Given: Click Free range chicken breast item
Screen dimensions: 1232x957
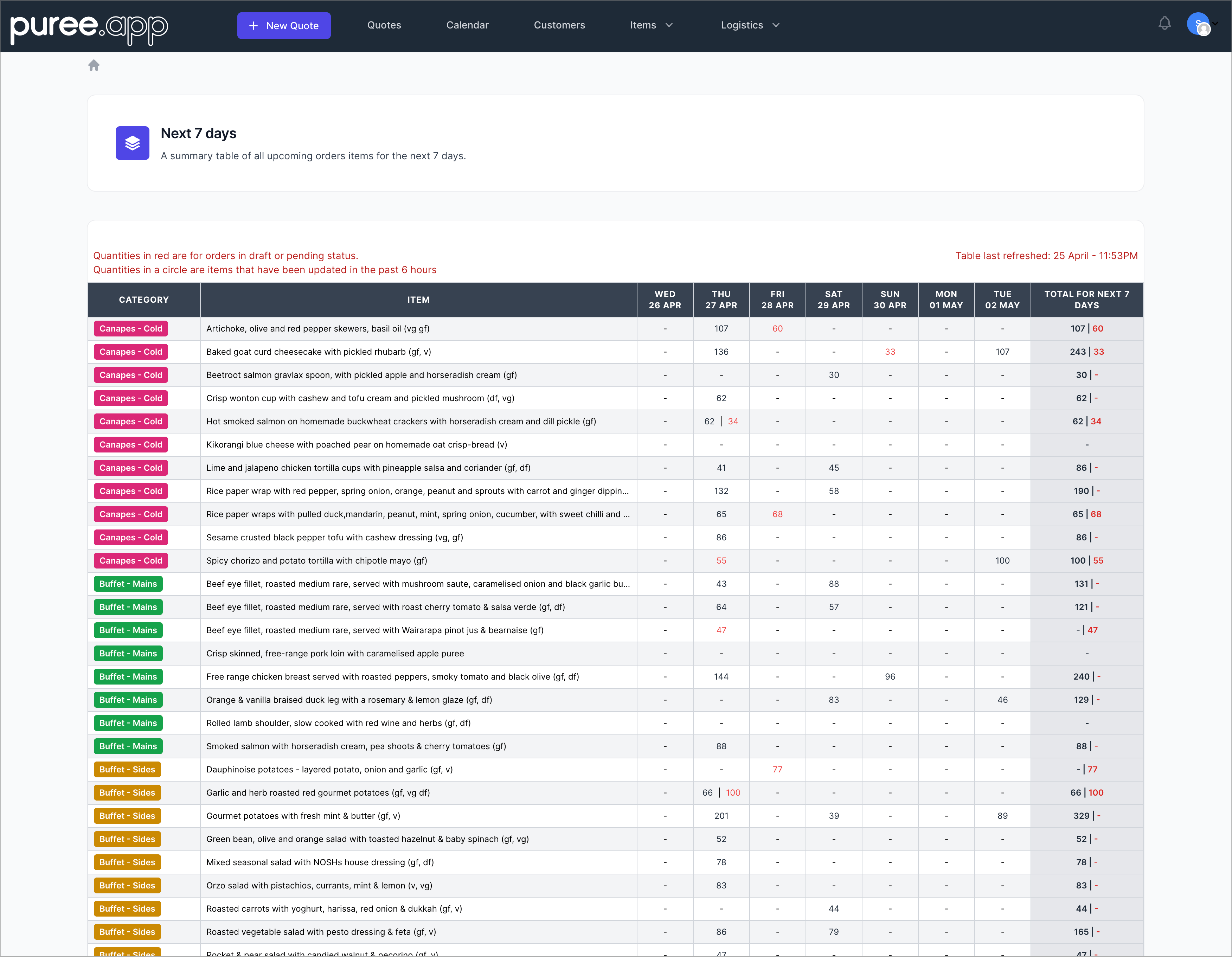Looking at the screenshot, I should click(393, 677).
